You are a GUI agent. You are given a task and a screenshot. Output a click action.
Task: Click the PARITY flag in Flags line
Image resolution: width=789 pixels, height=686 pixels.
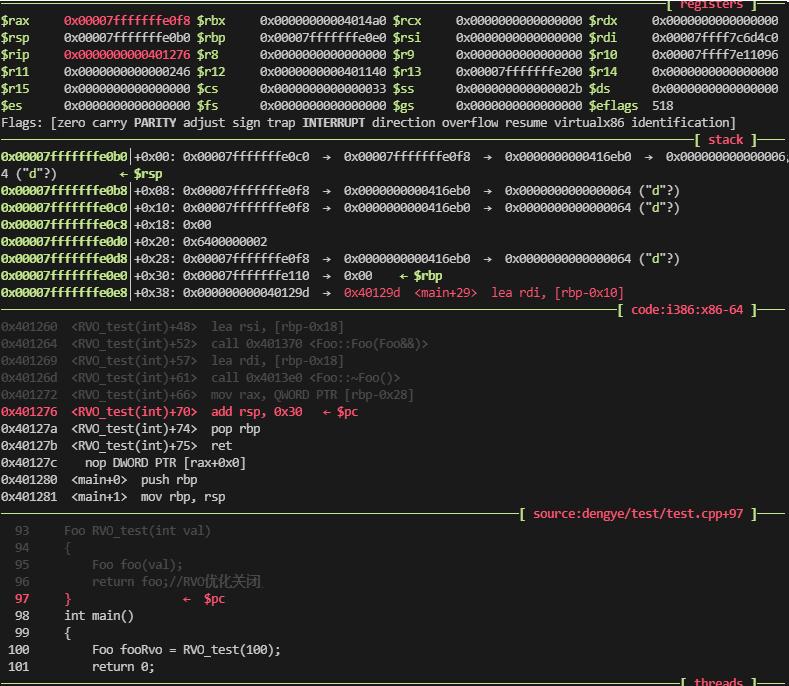pyautogui.click(x=155, y=123)
